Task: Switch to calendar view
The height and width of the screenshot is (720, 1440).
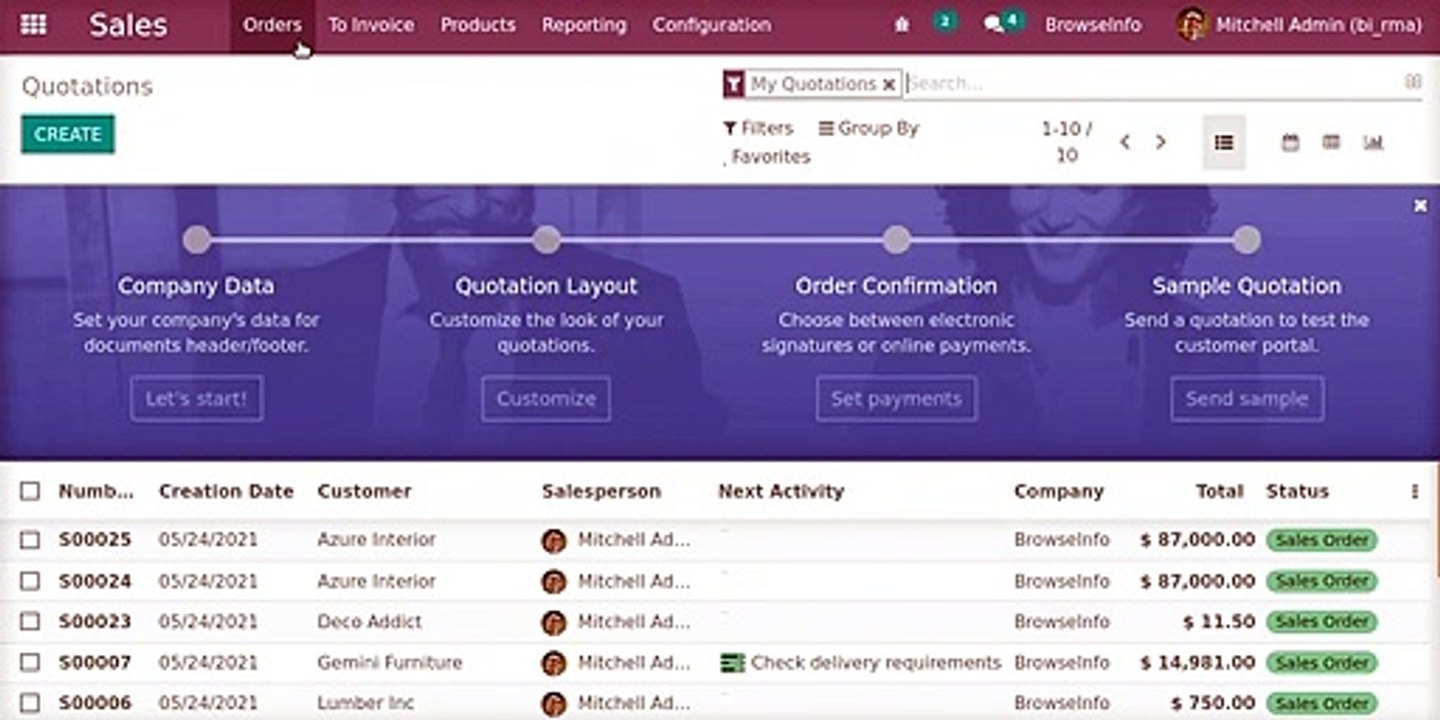Action: coord(1290,142)
